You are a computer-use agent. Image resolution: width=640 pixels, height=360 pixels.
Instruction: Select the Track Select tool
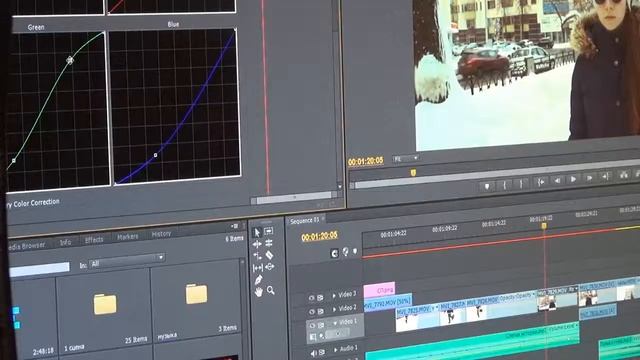click(269, 231)
